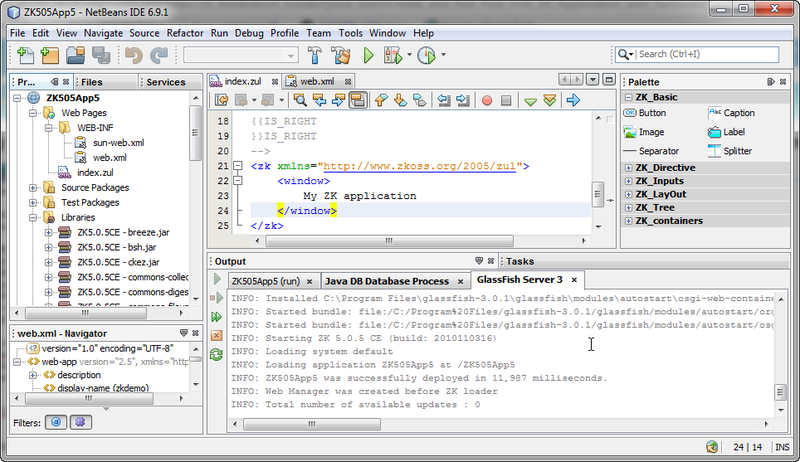800x462 pixels.
Task: Open the Tasks panel
Action: (x=520, y=261)
